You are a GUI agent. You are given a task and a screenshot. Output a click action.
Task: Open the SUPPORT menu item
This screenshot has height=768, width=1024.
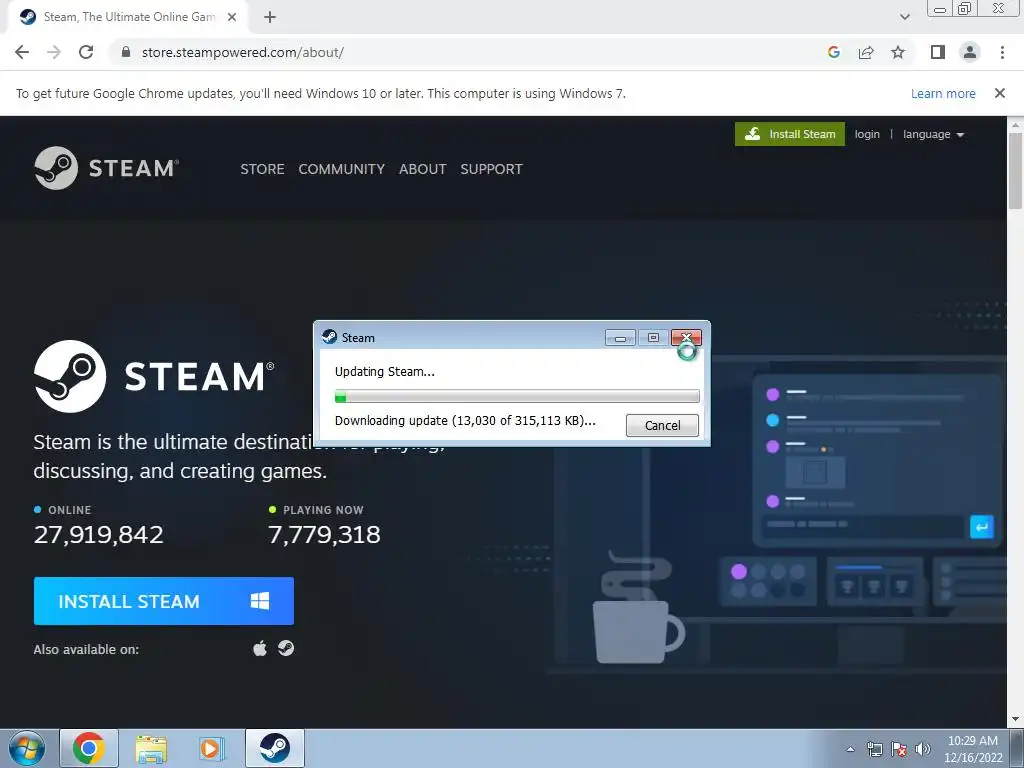tap(491, 169)
